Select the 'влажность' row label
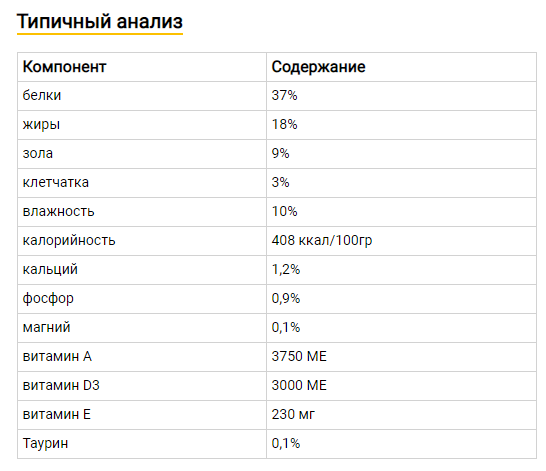Image resolution: width=546 pixels, height=471 pixels. 58,211
